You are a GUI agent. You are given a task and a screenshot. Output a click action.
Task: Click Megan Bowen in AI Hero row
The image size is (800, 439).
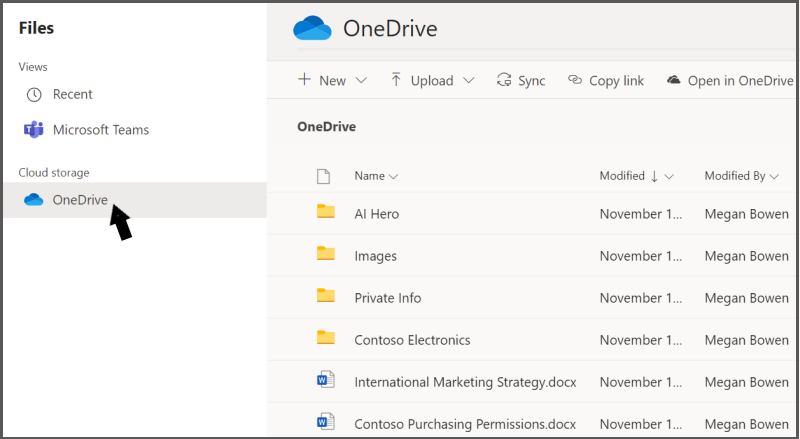tap(746, 214)
